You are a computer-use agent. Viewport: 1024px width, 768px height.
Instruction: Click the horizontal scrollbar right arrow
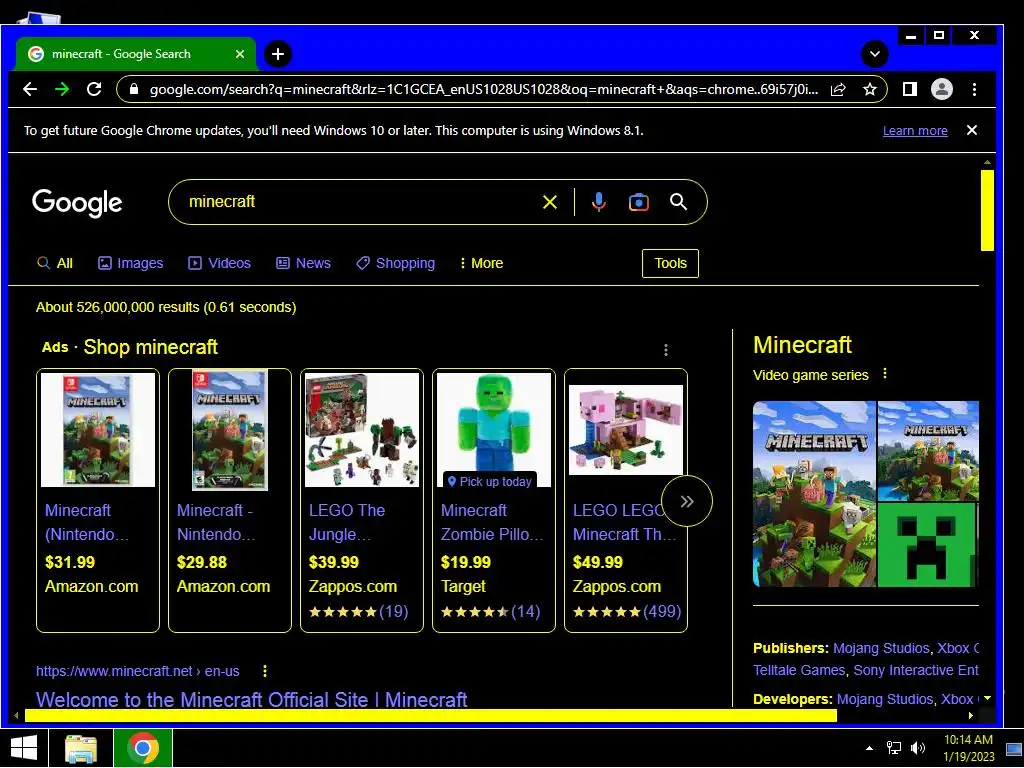[970, 716]
